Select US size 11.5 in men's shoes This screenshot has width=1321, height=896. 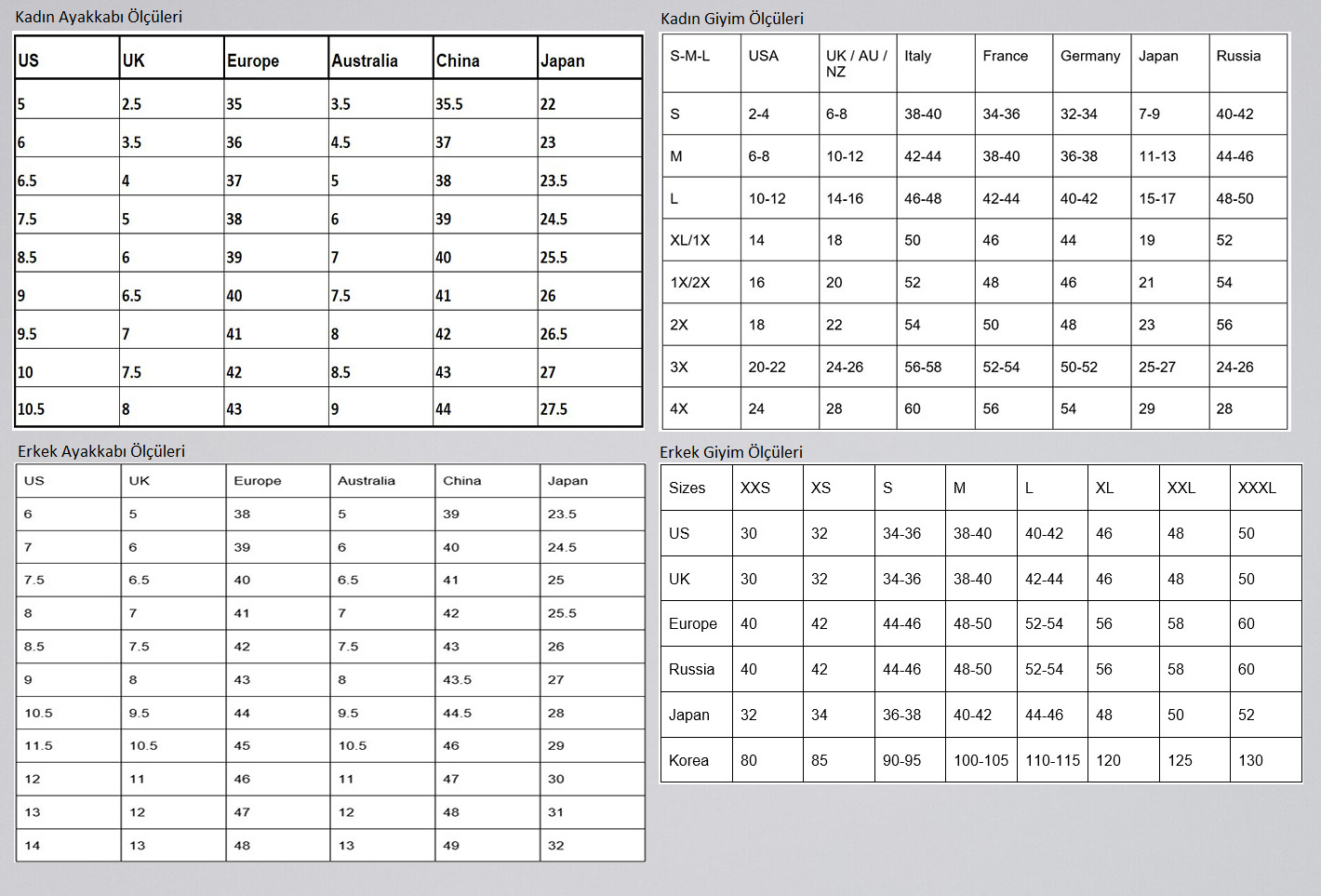click(x=38, y=745)
